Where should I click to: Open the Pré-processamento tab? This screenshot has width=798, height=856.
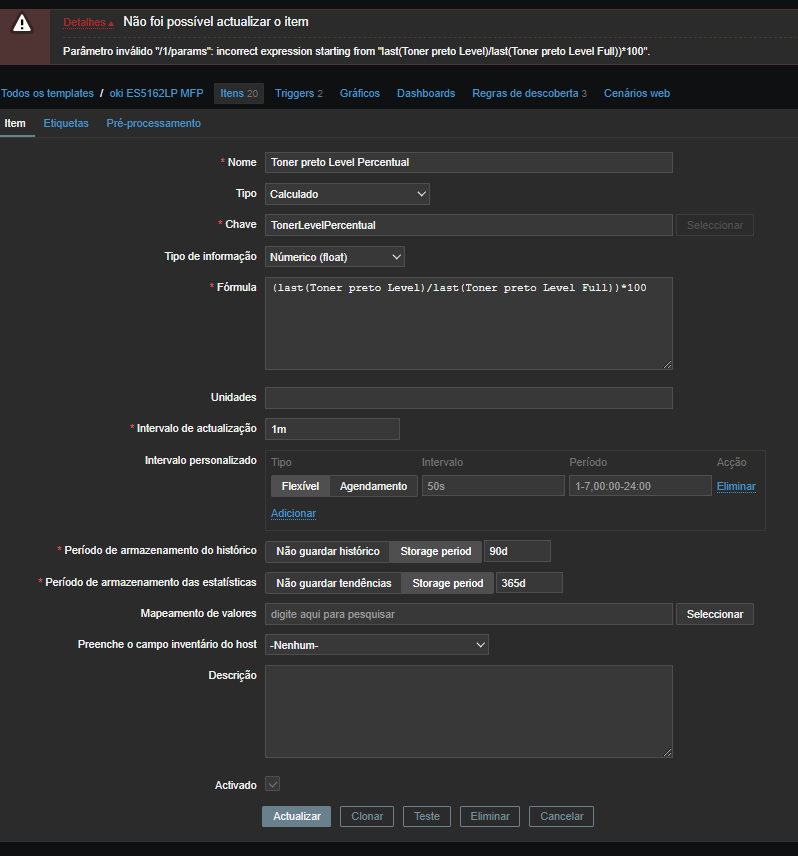pos(153,123)
